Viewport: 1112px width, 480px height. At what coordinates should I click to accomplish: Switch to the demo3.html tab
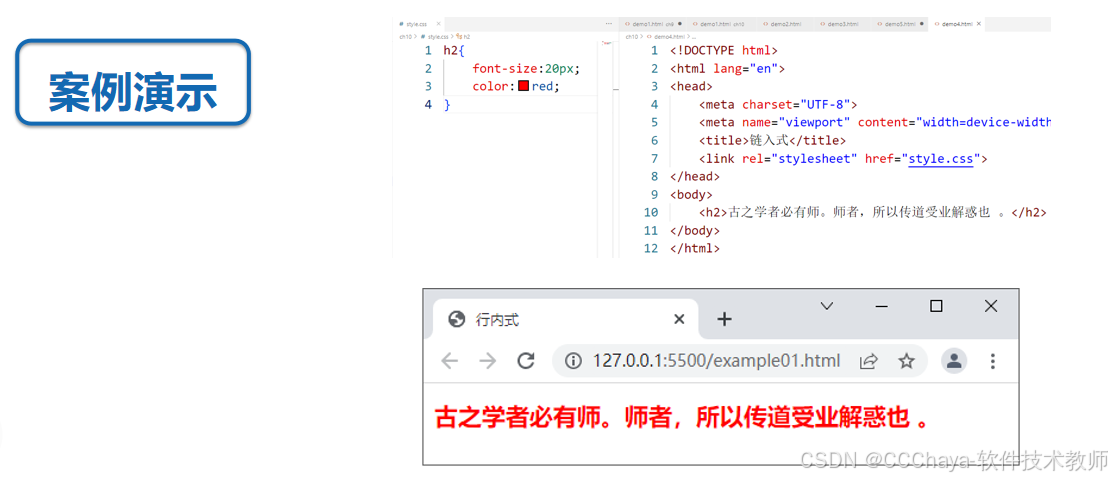(x=843, y=24)
